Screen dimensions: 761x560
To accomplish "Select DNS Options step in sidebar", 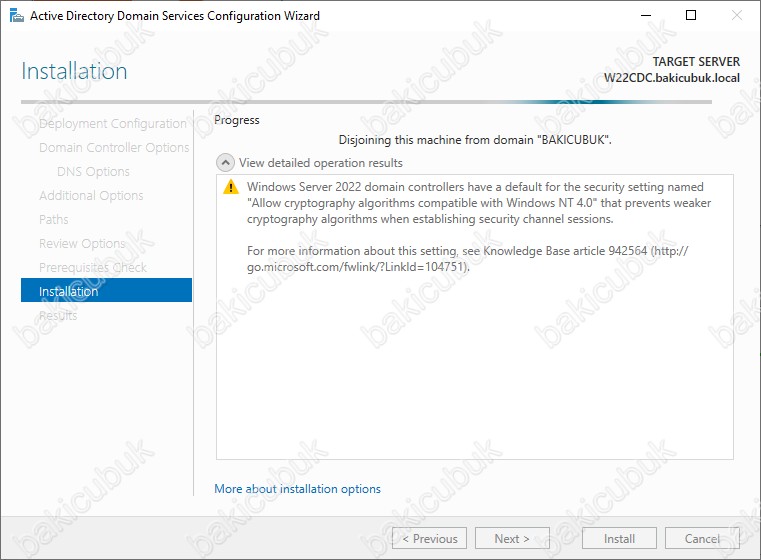I will coord(93,172).
